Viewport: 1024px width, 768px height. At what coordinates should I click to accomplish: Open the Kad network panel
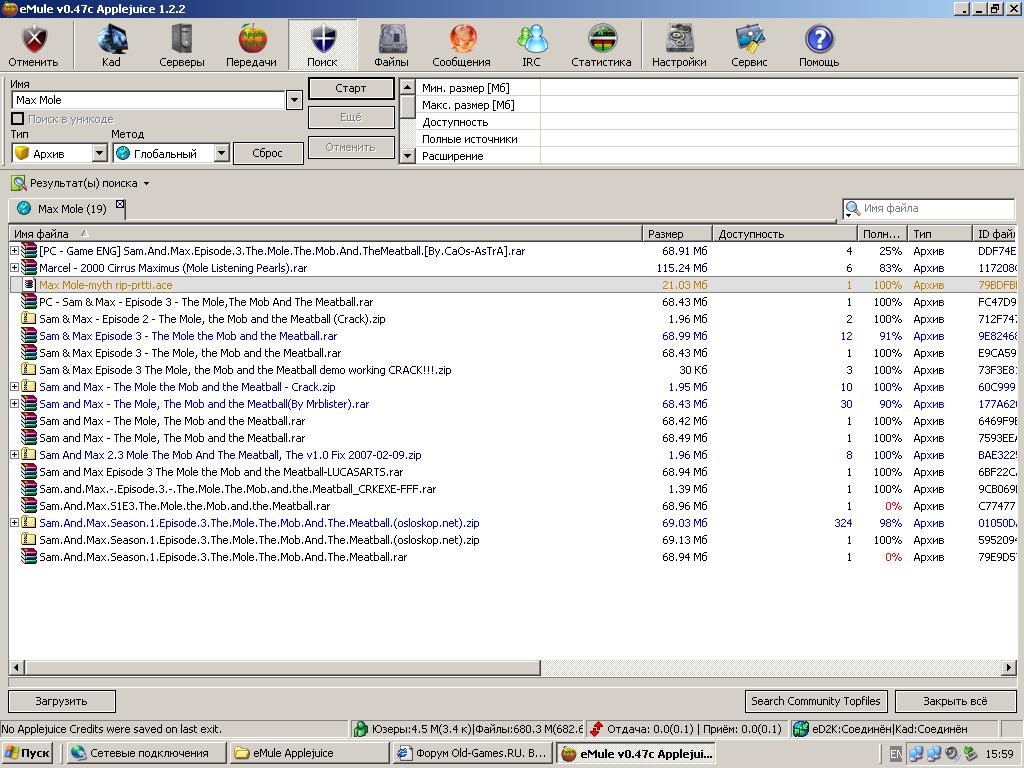tap(111, 46)
